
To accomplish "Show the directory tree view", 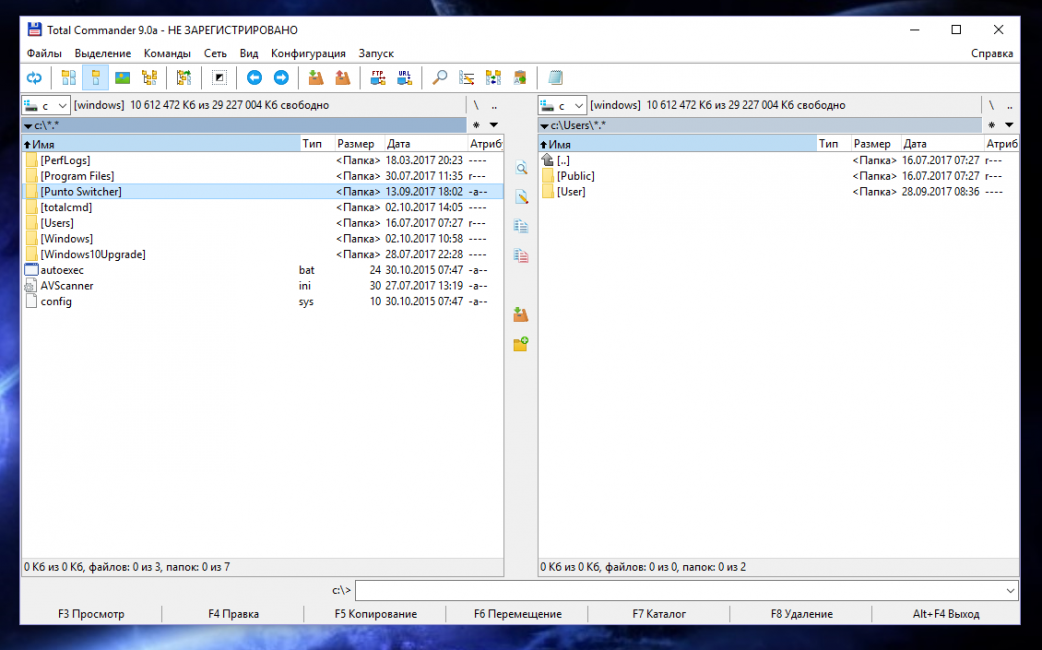I will (150, 78).
